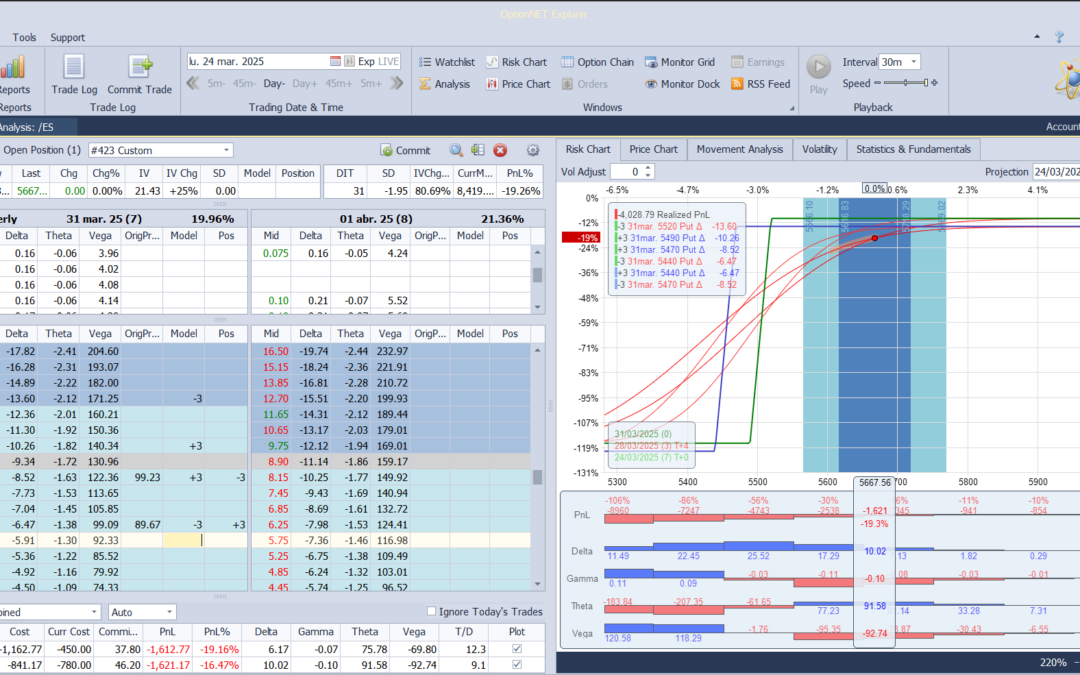Viewport: 1080px width, 675px height.
Task: Start playback with the Play button
Action: pos(818,74)
